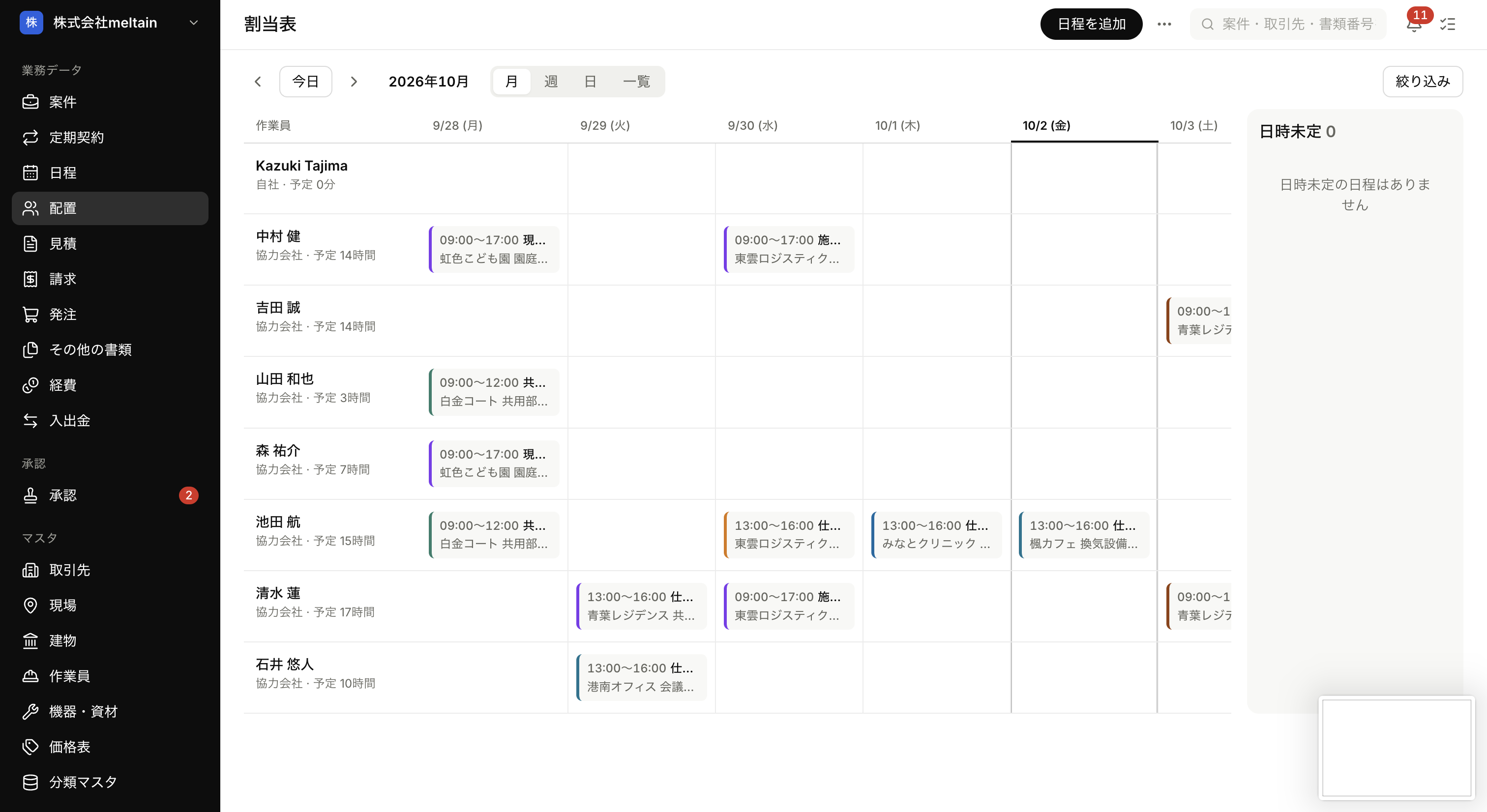Jump to 今日 today

tap(305, 82)
